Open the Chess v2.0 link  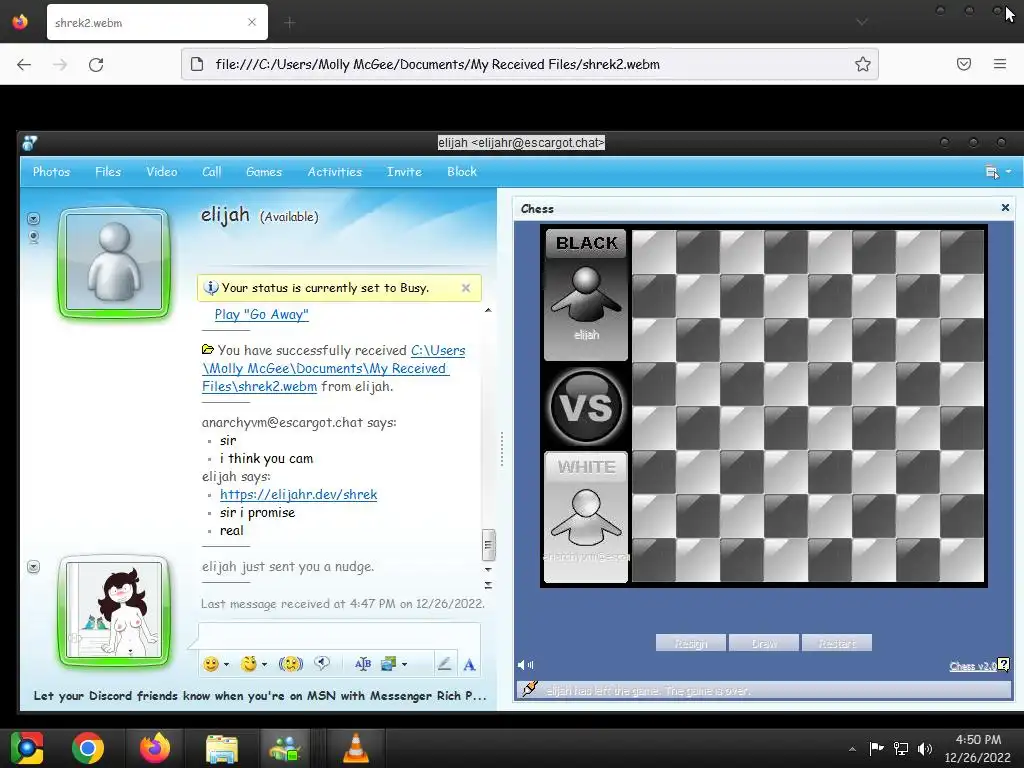click(972, 666)
